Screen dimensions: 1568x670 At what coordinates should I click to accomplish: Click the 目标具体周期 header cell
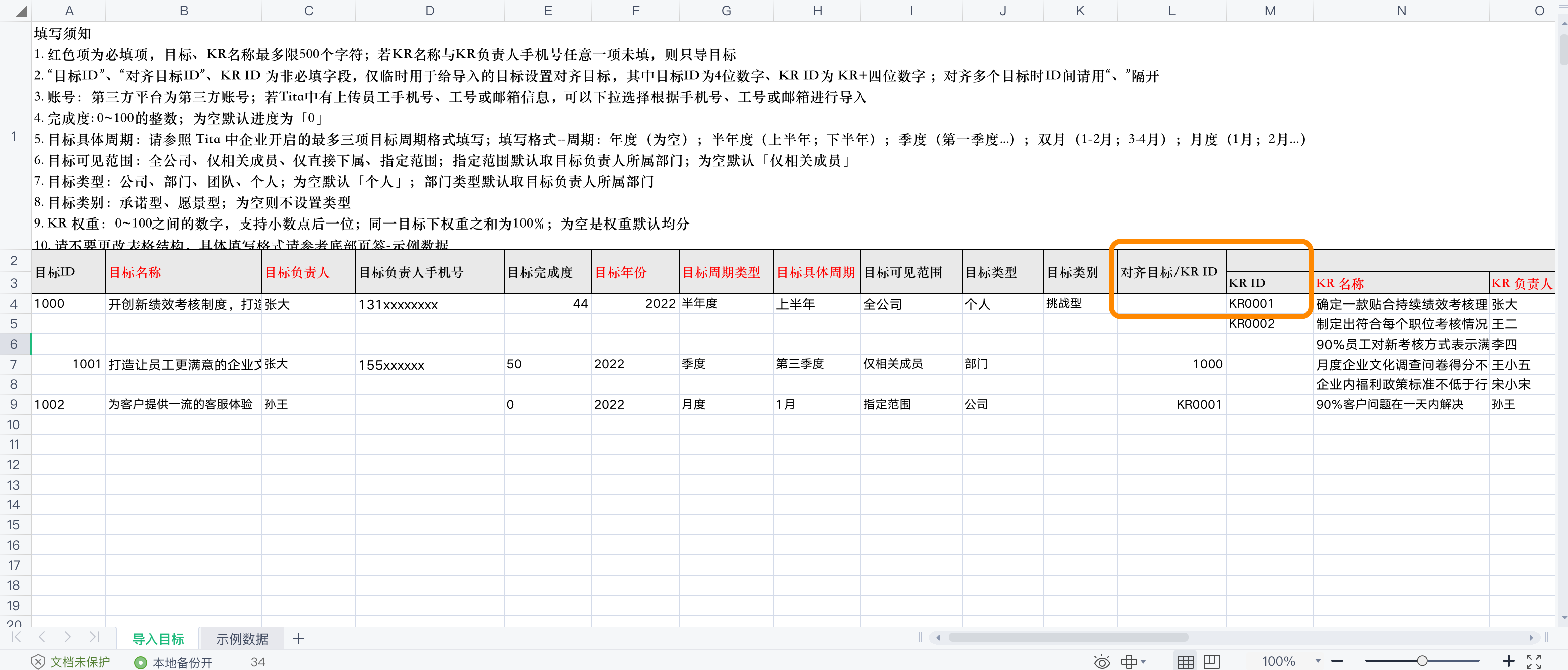point(817,272)
